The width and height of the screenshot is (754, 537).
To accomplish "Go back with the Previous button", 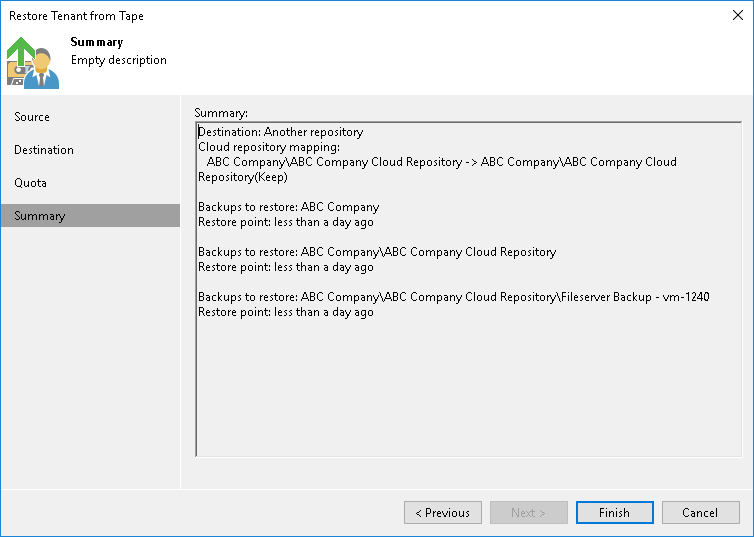I will click(442, 512).
